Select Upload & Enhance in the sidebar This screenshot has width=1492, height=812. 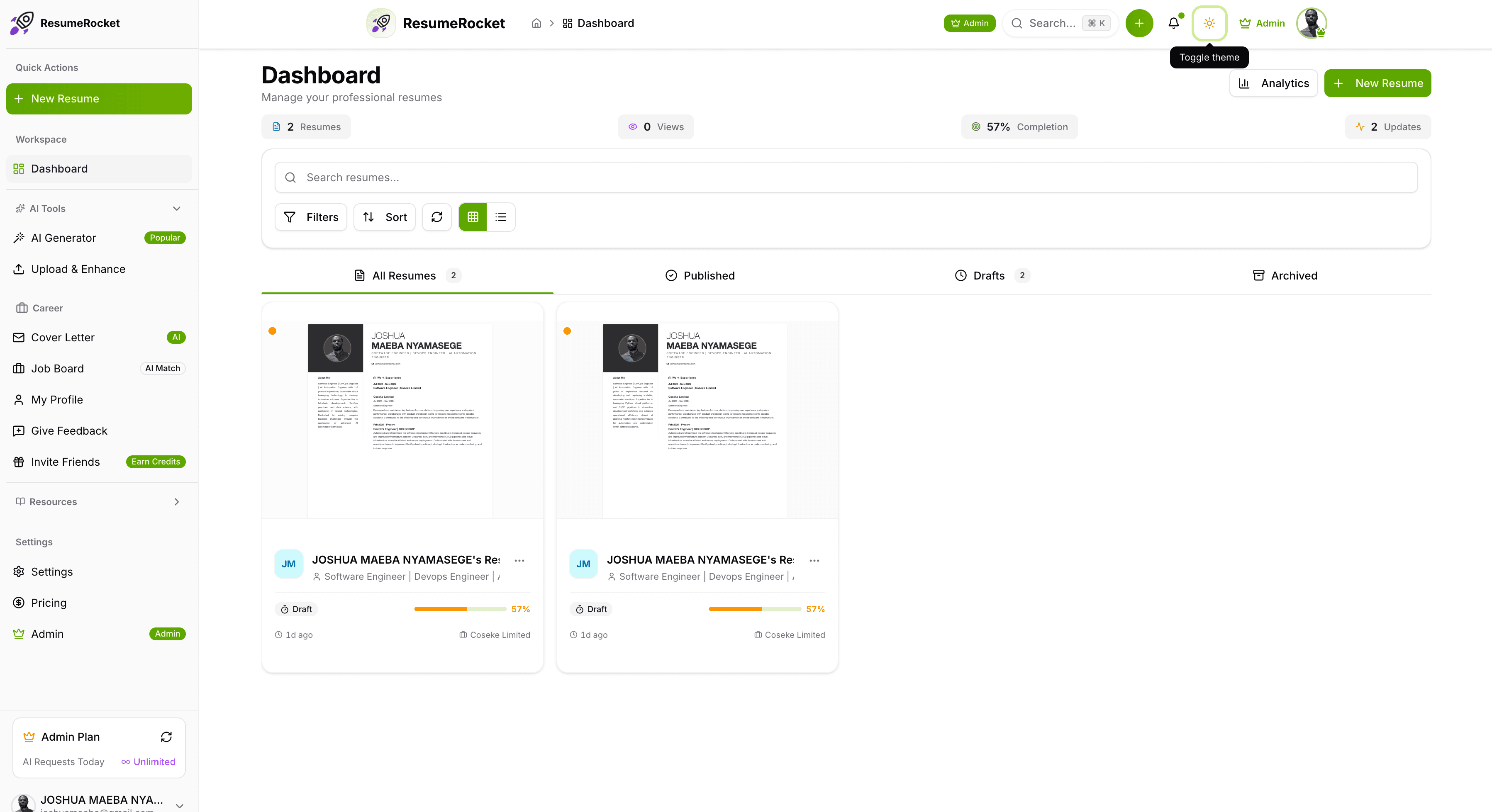pos(78,269)
